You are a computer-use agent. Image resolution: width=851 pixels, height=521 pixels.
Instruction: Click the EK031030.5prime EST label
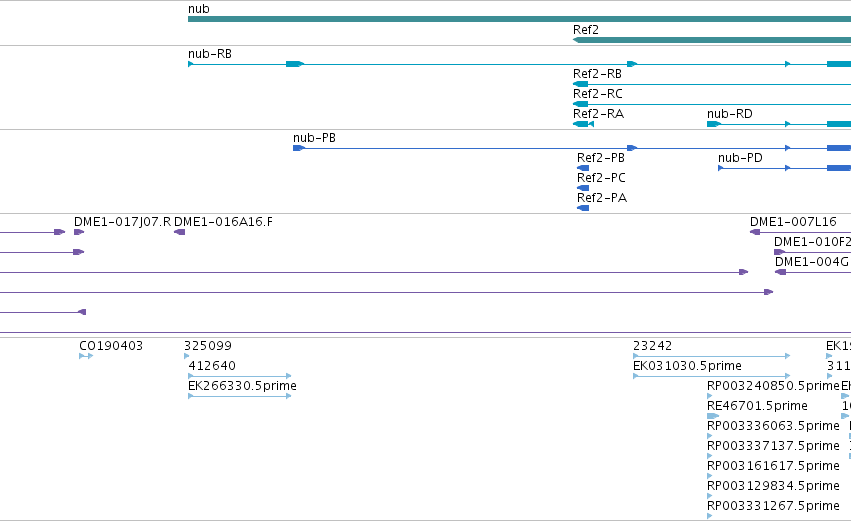click(687, 366)
